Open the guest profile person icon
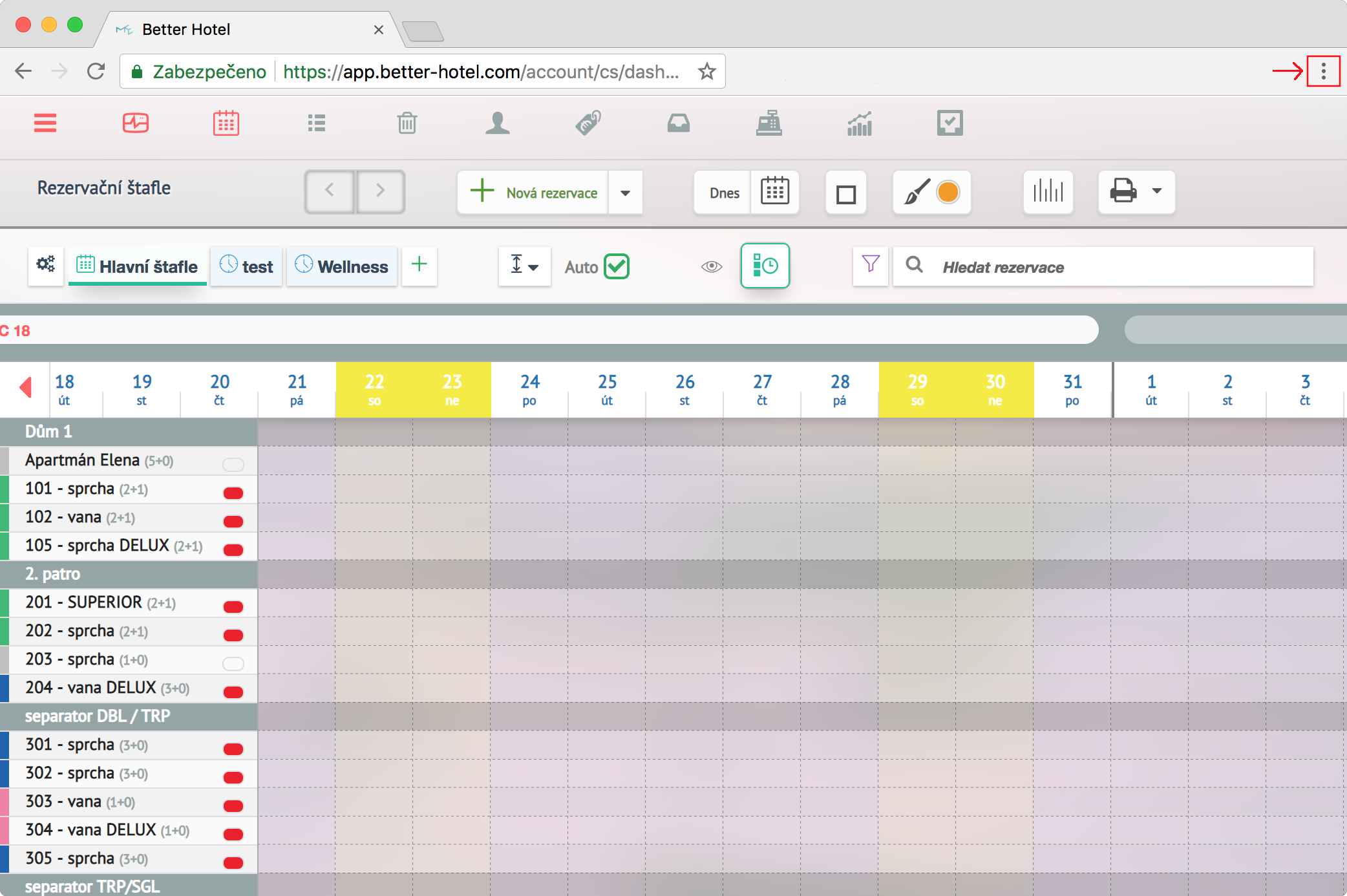Viewport: 1347px width, 896px height. 497,123
